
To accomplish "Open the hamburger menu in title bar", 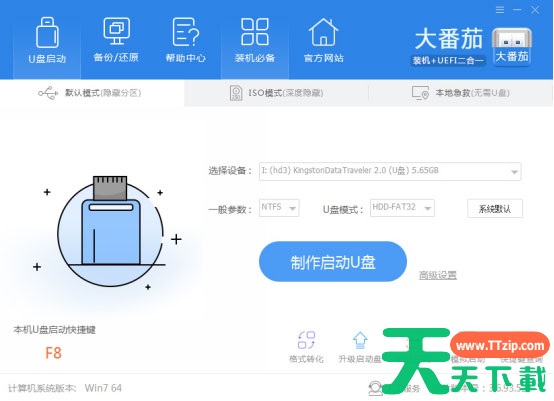I will pos(500,10).
